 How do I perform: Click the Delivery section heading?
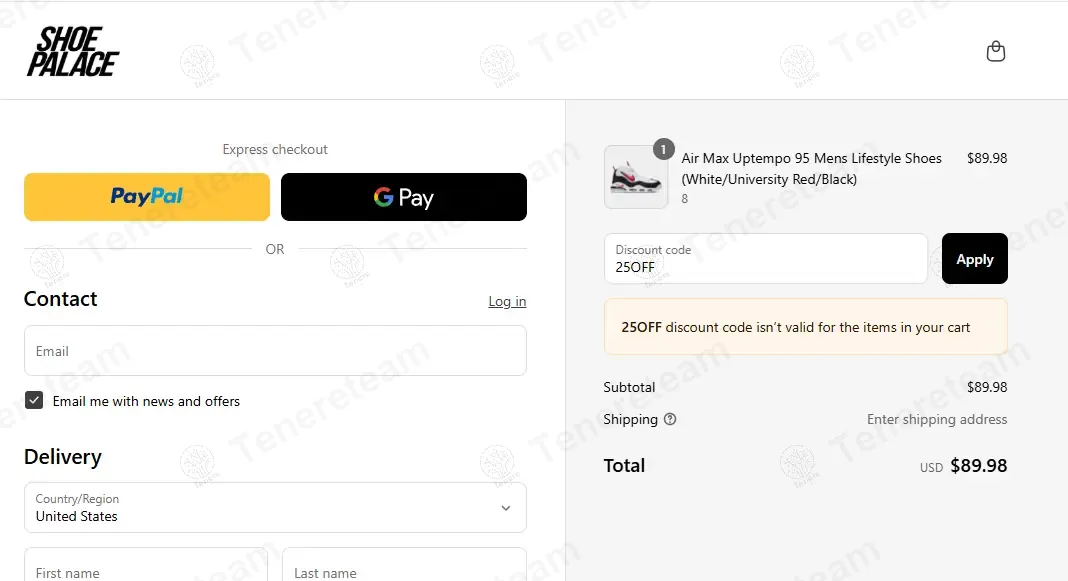tap(63, 457)
